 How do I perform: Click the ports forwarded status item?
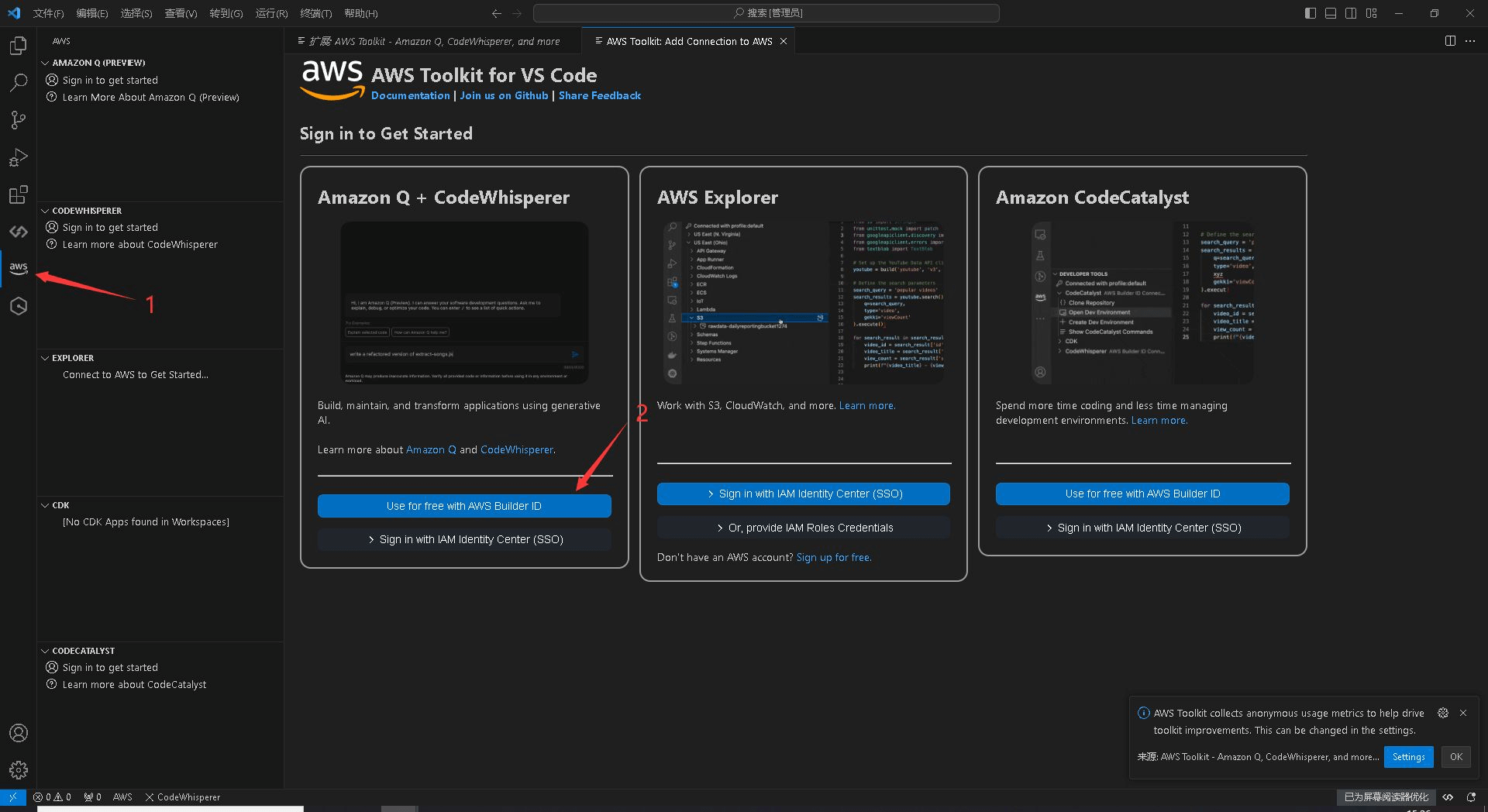92,797
